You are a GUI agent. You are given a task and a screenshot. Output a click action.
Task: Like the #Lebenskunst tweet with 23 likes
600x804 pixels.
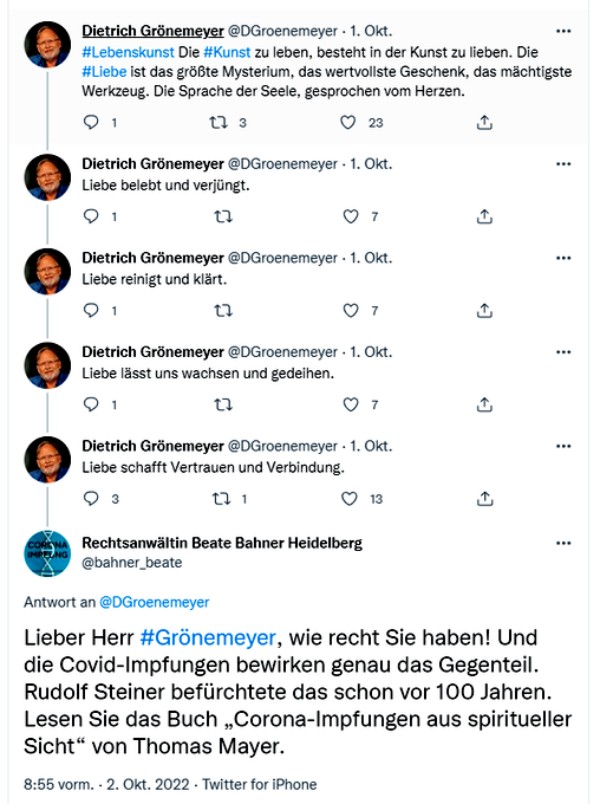click(x=349, y=123)
